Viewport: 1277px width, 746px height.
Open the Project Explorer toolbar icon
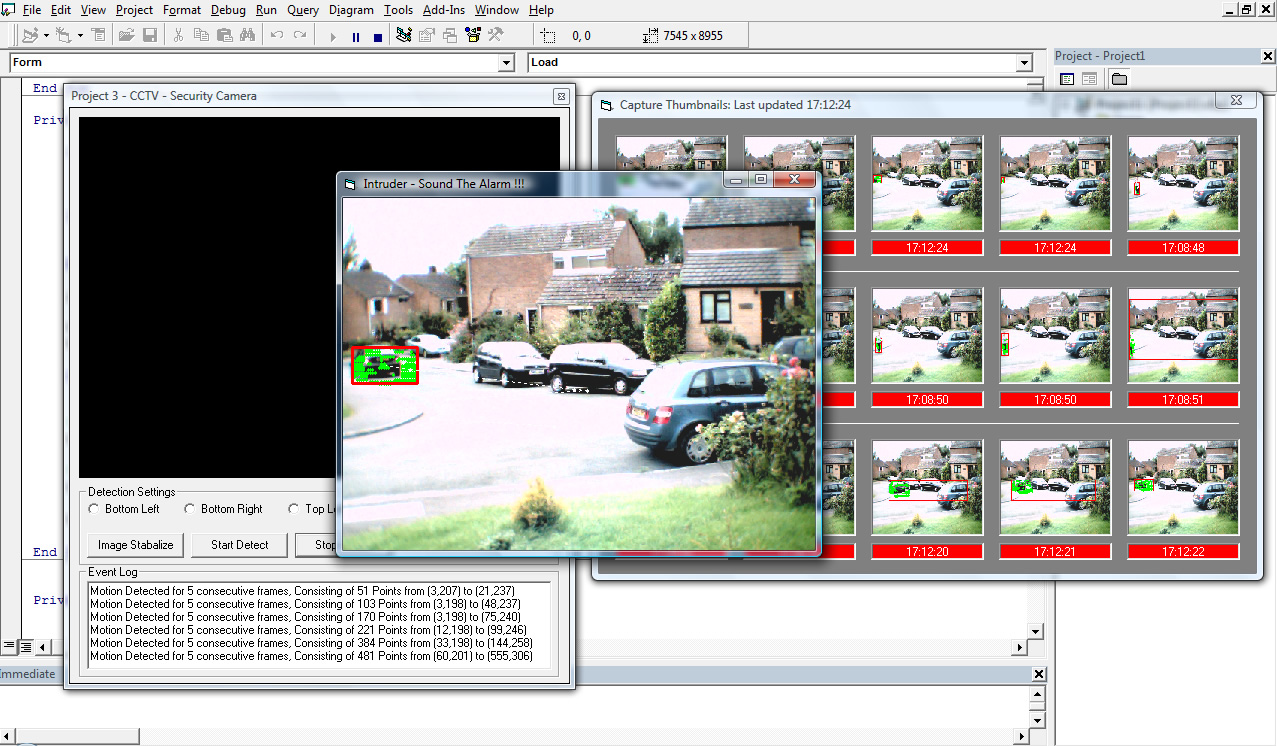click(x=403, y=36)
